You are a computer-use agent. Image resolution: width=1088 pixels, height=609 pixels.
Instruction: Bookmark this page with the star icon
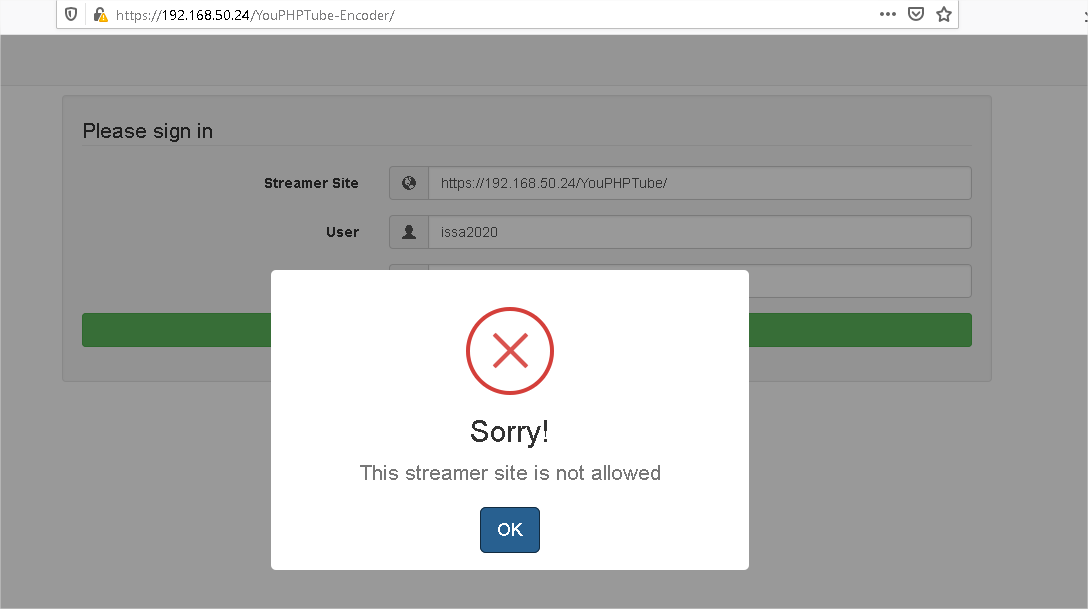pos(943,14)
